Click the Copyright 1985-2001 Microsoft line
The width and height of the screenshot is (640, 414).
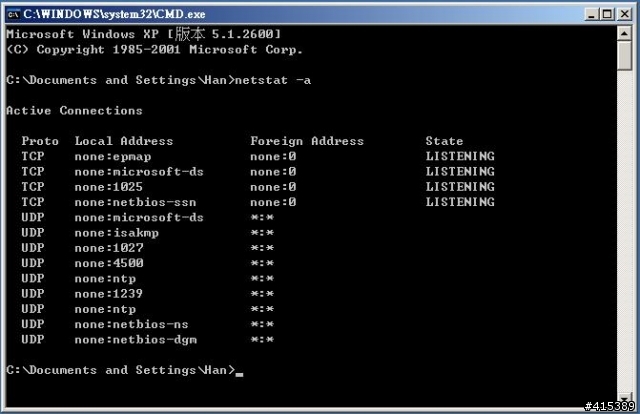tap(154, 49)
